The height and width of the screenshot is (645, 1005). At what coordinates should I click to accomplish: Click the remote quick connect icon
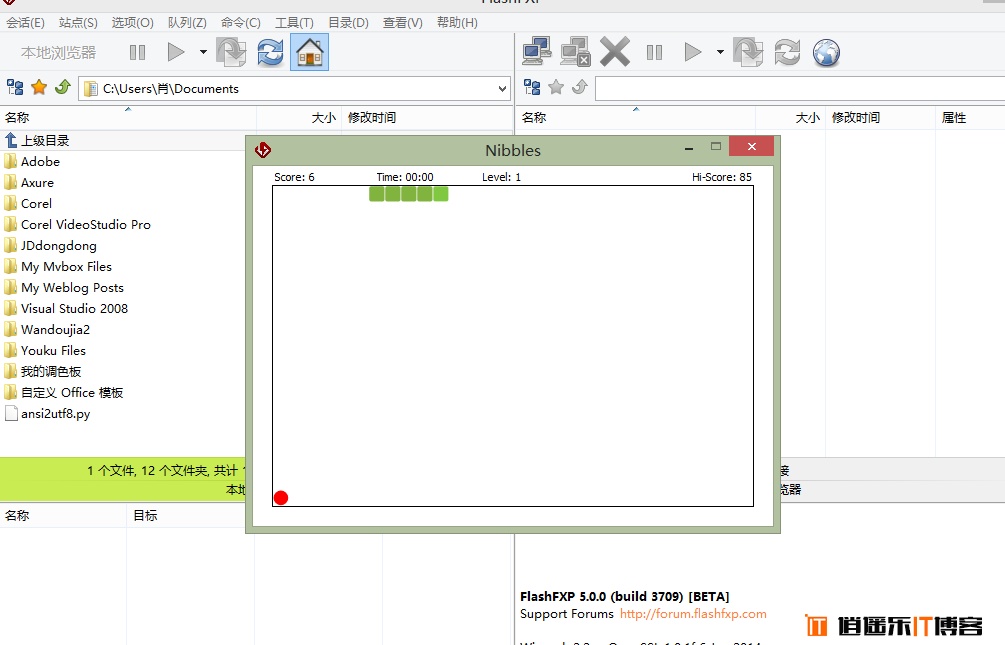(x=576, y=52)
